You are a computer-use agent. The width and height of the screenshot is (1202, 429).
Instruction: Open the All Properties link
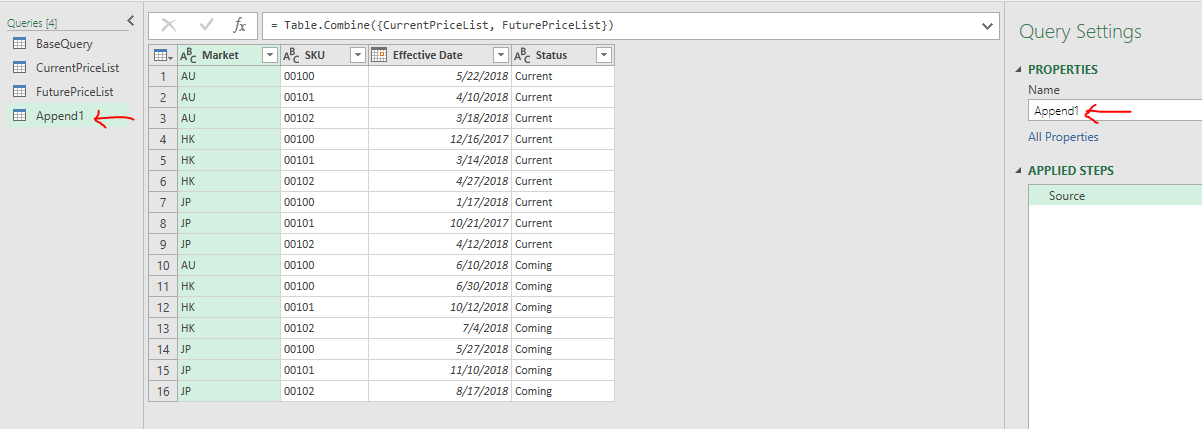click(x=1063, y=137)
